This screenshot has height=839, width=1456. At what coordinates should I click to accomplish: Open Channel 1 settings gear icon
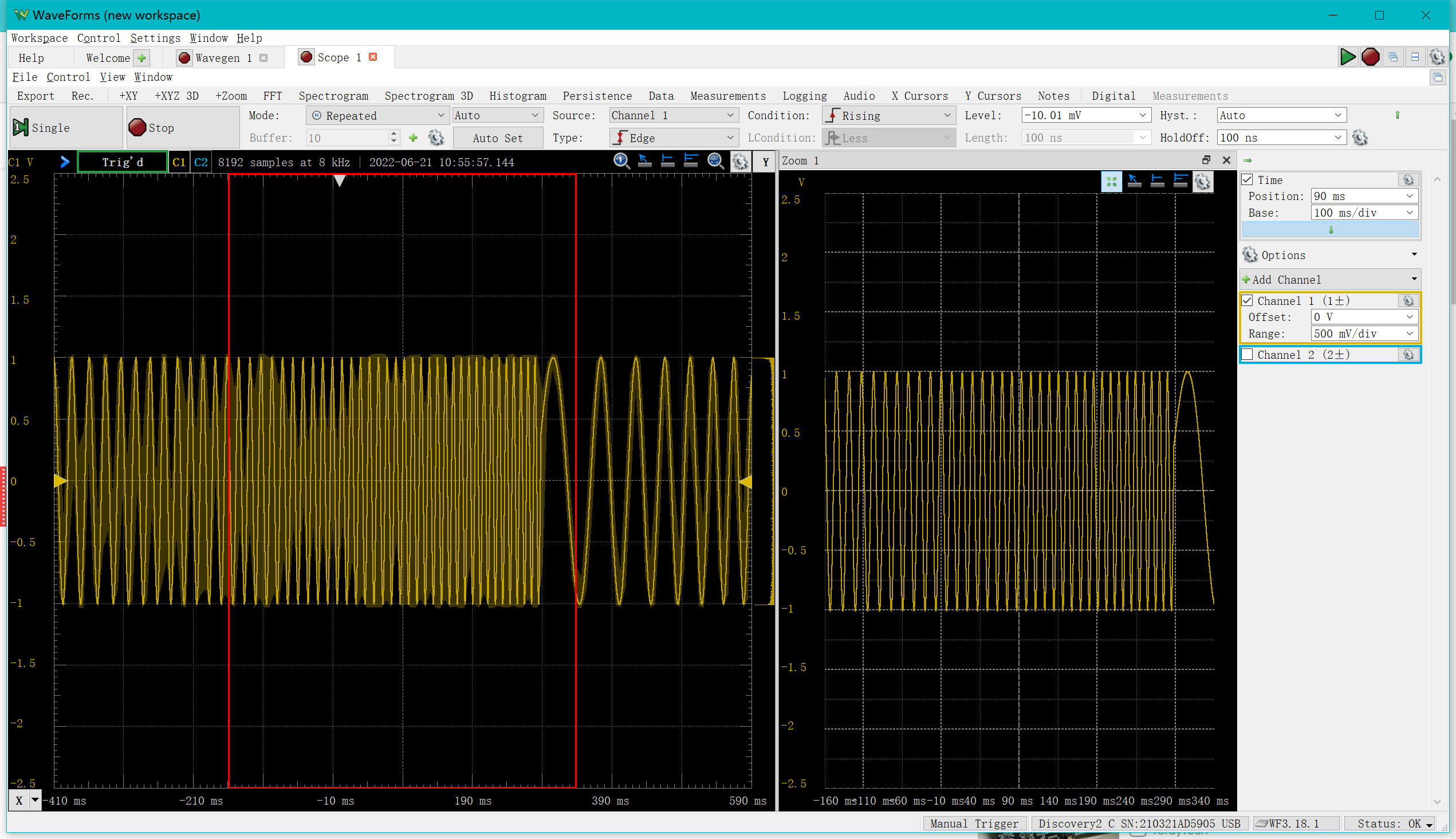[1408, 301]
